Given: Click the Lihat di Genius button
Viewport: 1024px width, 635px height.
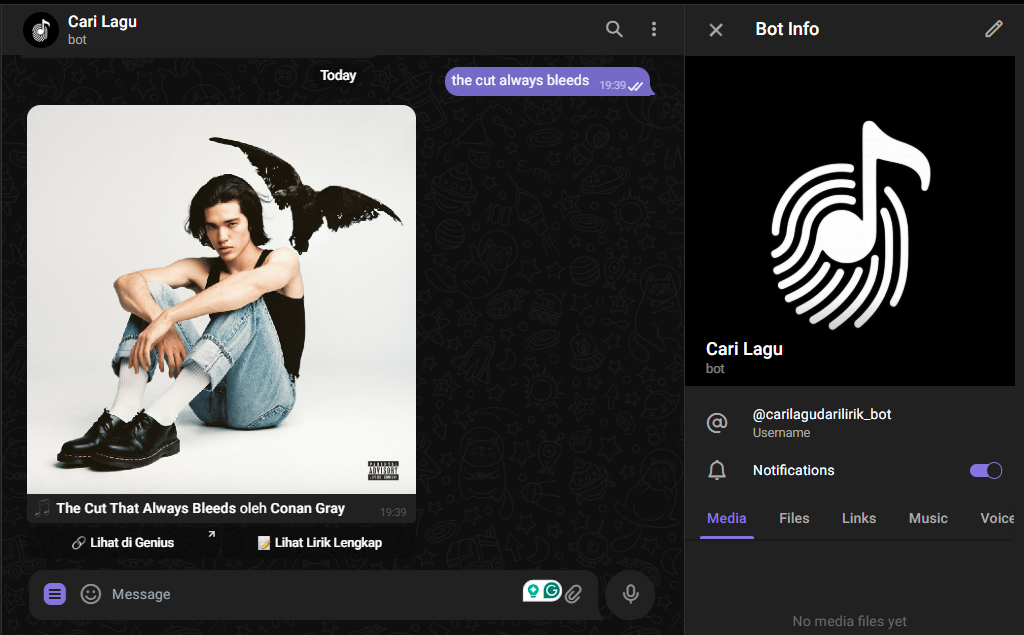Looking at the screenshot, I should [x=123, y=543].
